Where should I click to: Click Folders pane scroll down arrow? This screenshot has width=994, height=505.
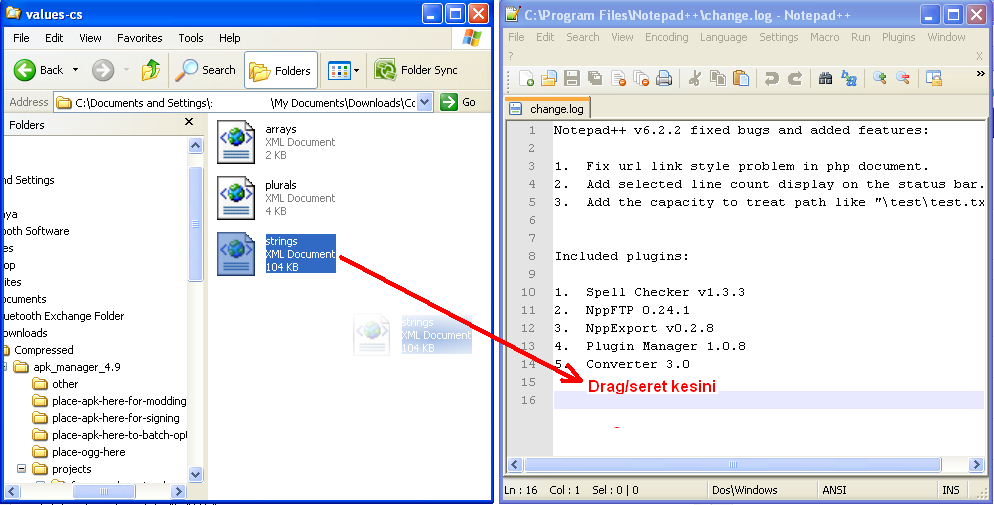(195, 474)
